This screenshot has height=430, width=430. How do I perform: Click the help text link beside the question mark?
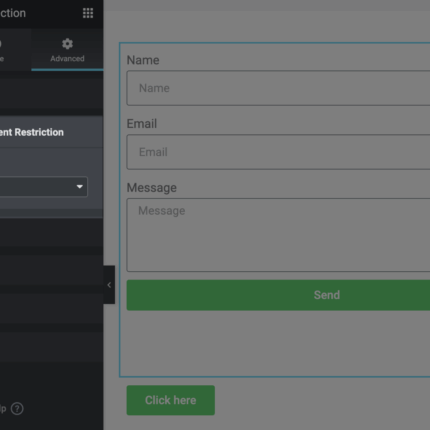pyautogui.click(x=3, y=409)
